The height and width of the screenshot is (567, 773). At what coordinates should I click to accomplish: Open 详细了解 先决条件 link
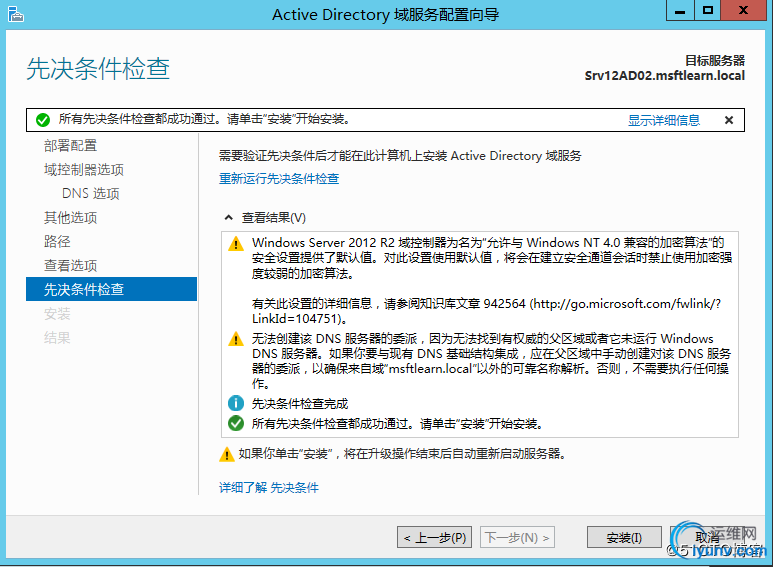point(269,488)
